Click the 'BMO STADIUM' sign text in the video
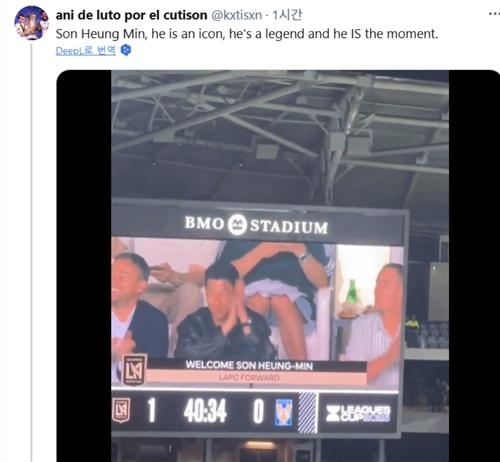The width and height of the screenshot is (500, 462). [256, 225]
